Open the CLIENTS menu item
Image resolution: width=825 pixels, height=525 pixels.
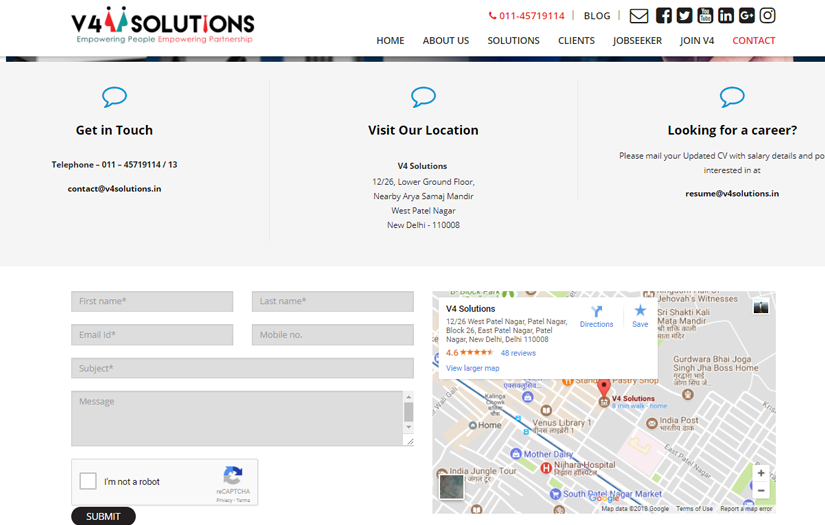(576, 41)
